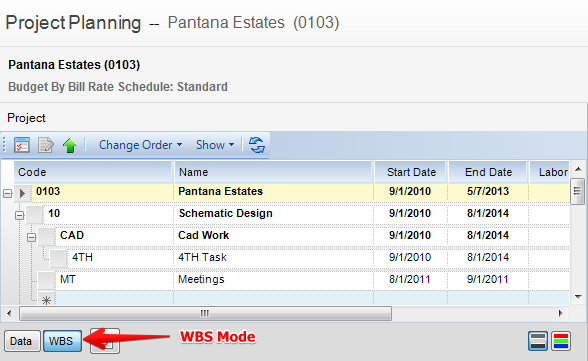Switch to Data mode

pyautogui.click(x=22, y=341)
